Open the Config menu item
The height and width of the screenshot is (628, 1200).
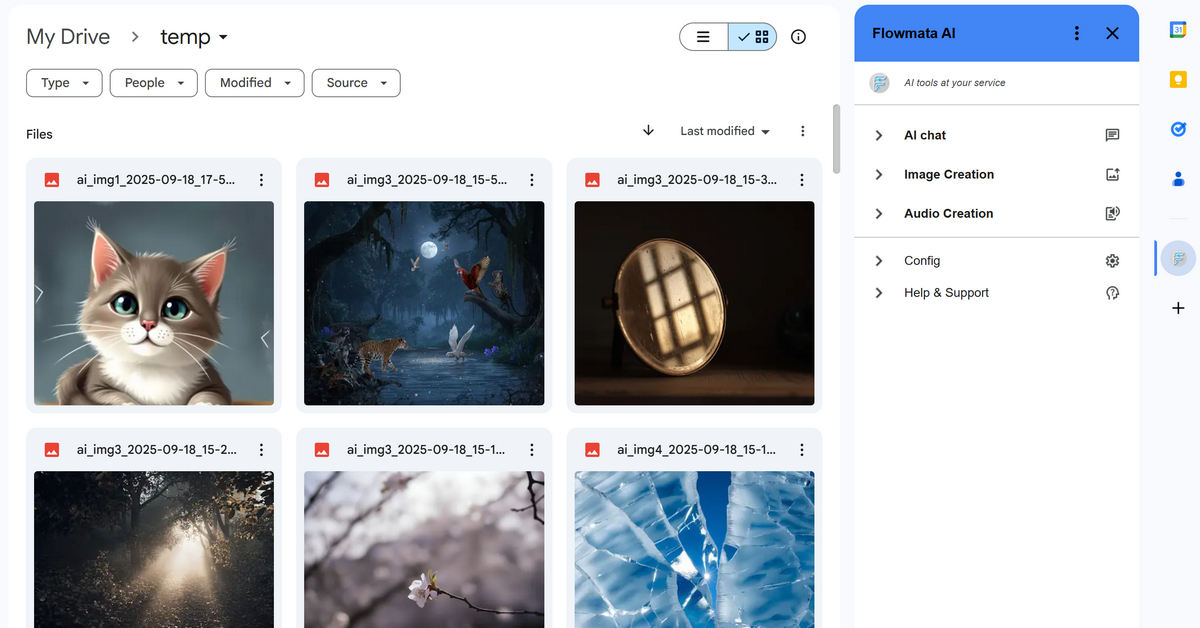click(x=921, y=260)
